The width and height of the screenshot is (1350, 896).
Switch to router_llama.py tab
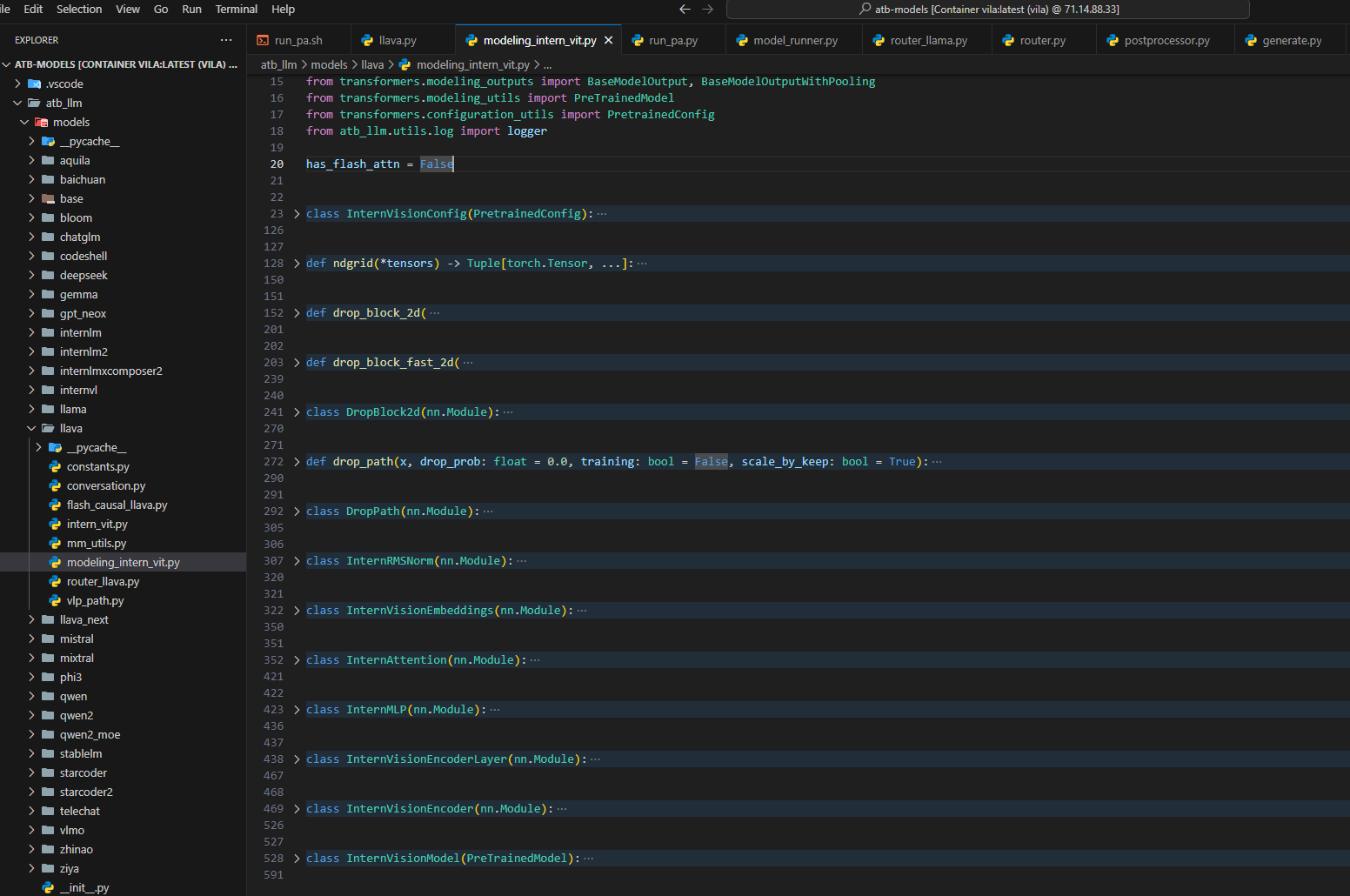click(x=928, y=40)
